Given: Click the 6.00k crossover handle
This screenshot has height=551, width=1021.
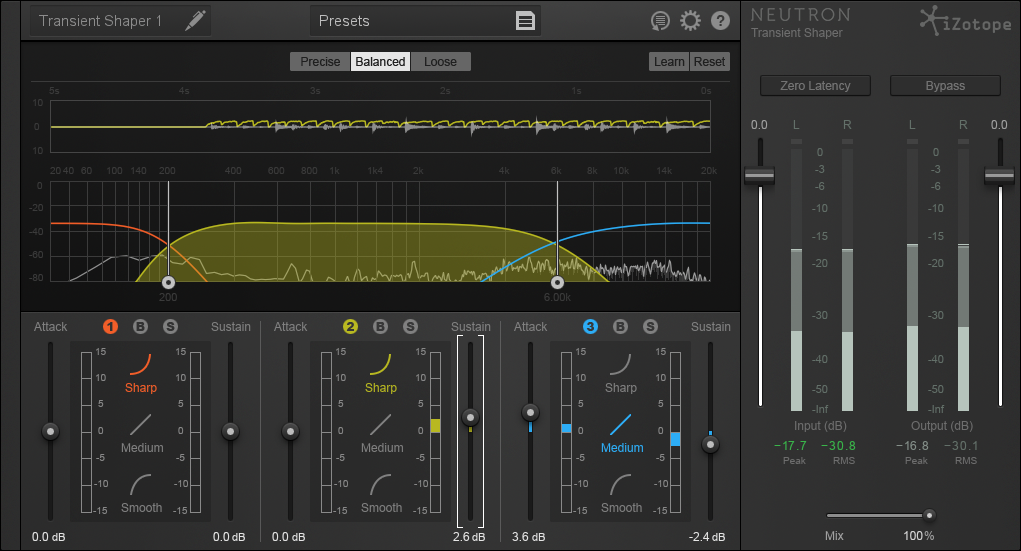Looking at the screenshot, I should click(x=557, y=282).
